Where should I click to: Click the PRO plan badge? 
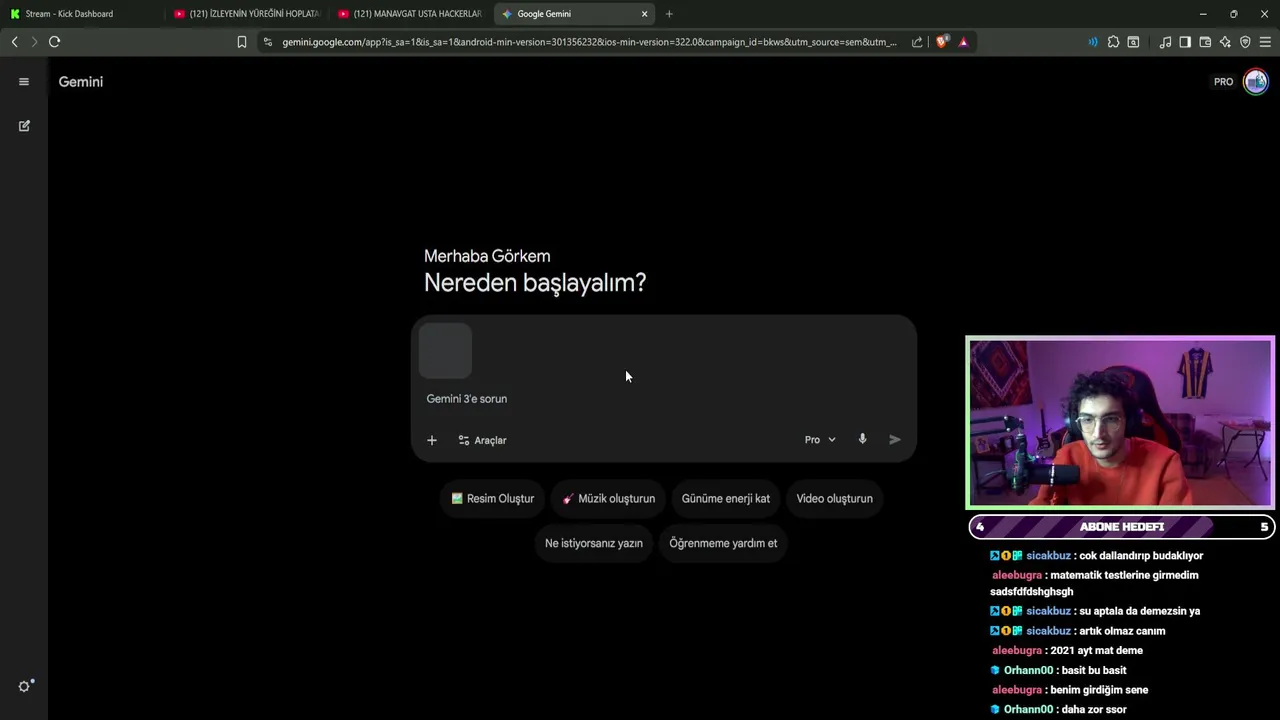coord(1224,82)
